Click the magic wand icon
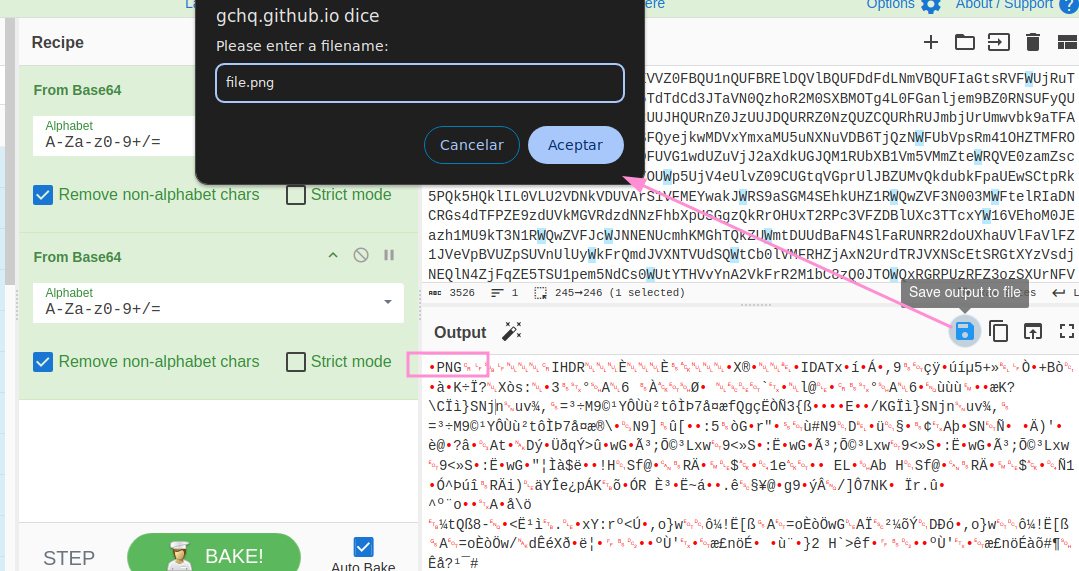The width and height of the screenshot is (1079, 571). pyautogui.click(x=512, y=332)
